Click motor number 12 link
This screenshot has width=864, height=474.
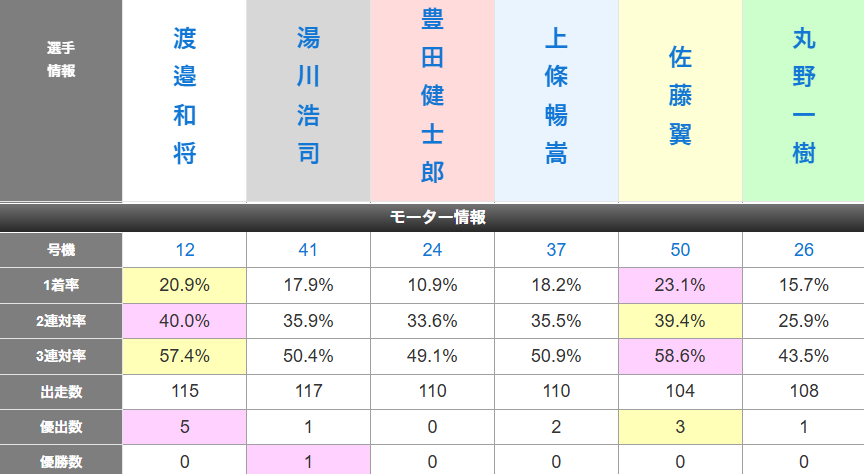[x=185, y=250]
